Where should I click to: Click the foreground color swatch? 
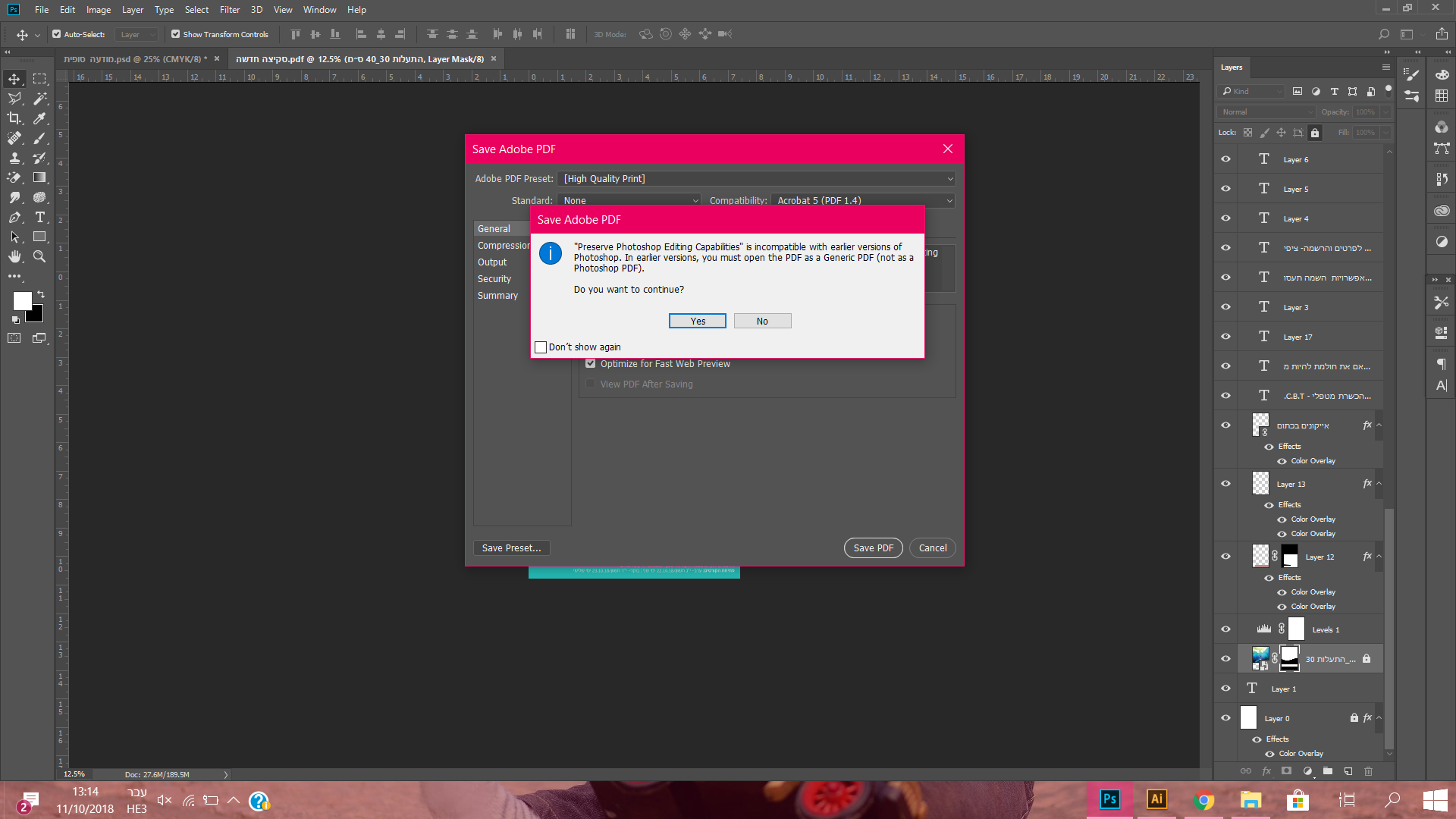pyautogui.click(x=22, y=300)
